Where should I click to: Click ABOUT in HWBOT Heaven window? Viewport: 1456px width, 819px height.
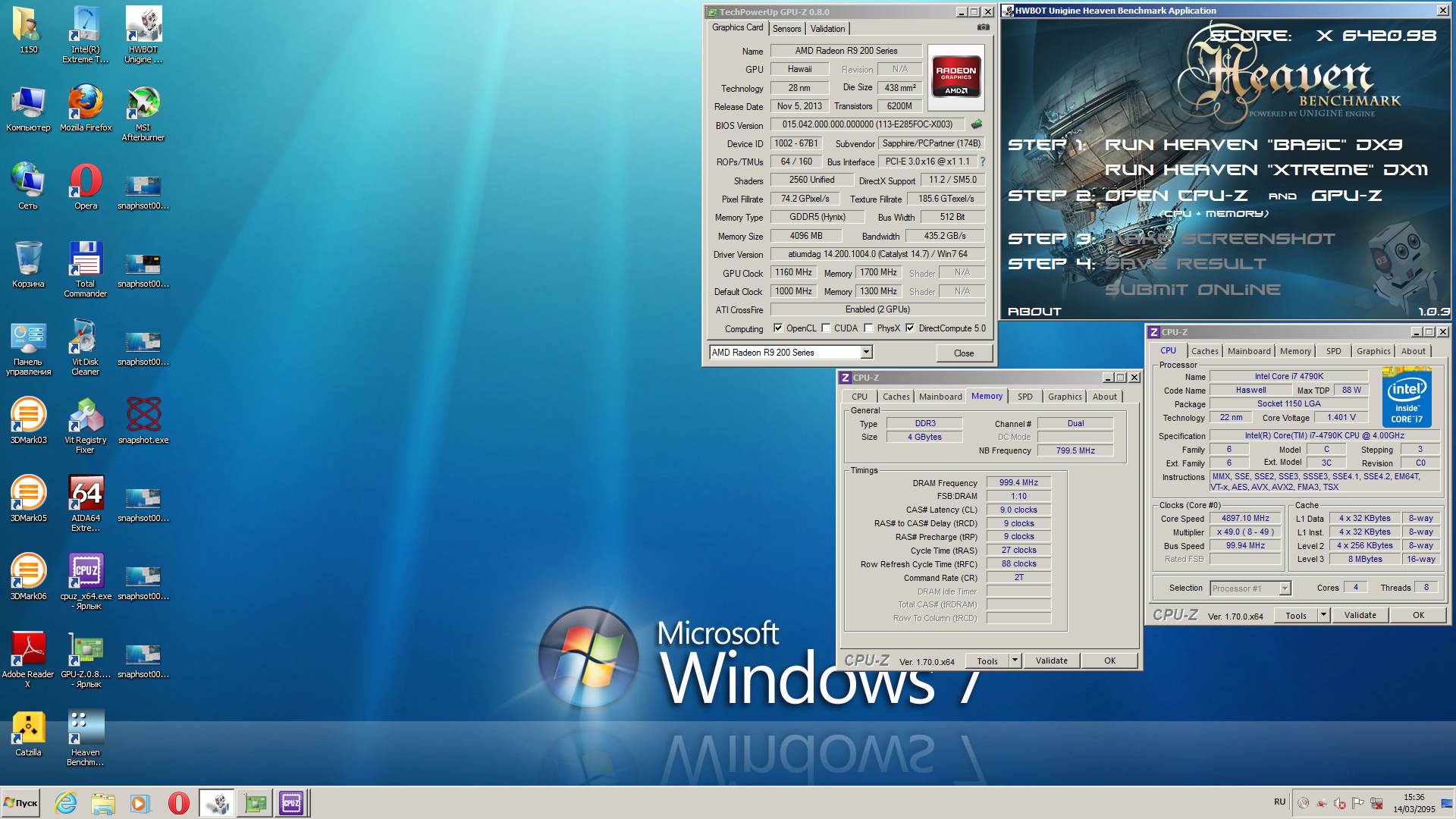(1034, 312)
